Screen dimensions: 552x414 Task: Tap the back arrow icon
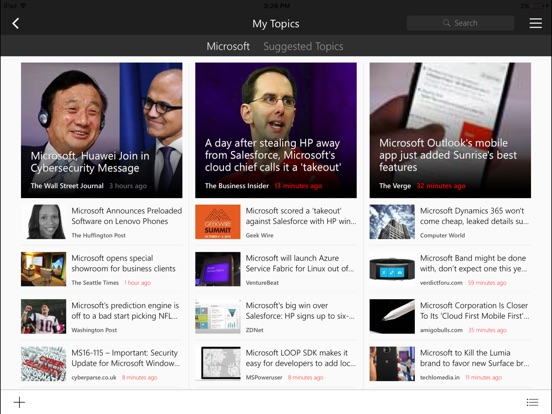click(x=15, y=24)
